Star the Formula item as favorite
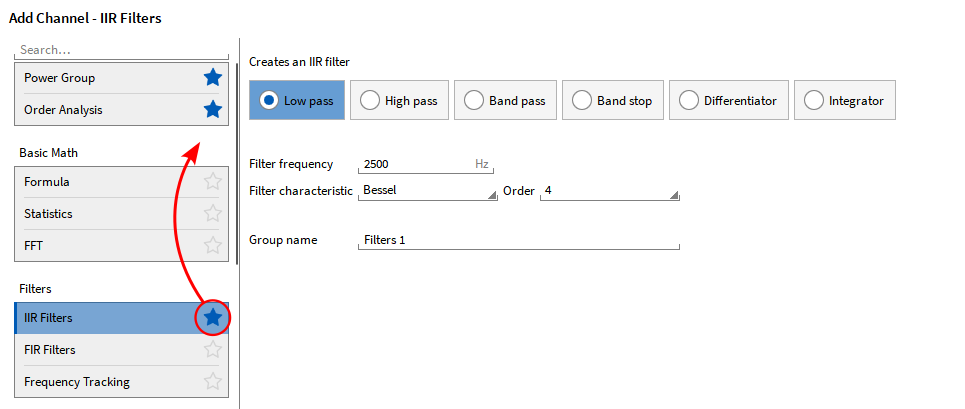This screenshot has width=965, height=409. 212,182
